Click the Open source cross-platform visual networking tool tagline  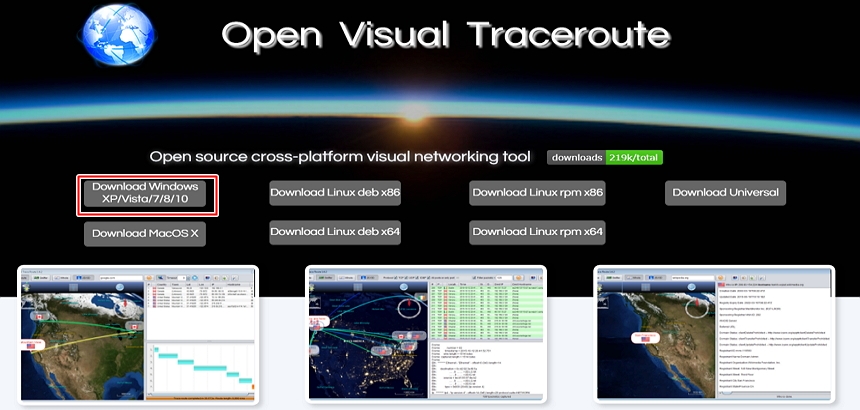tap(340, 157)
